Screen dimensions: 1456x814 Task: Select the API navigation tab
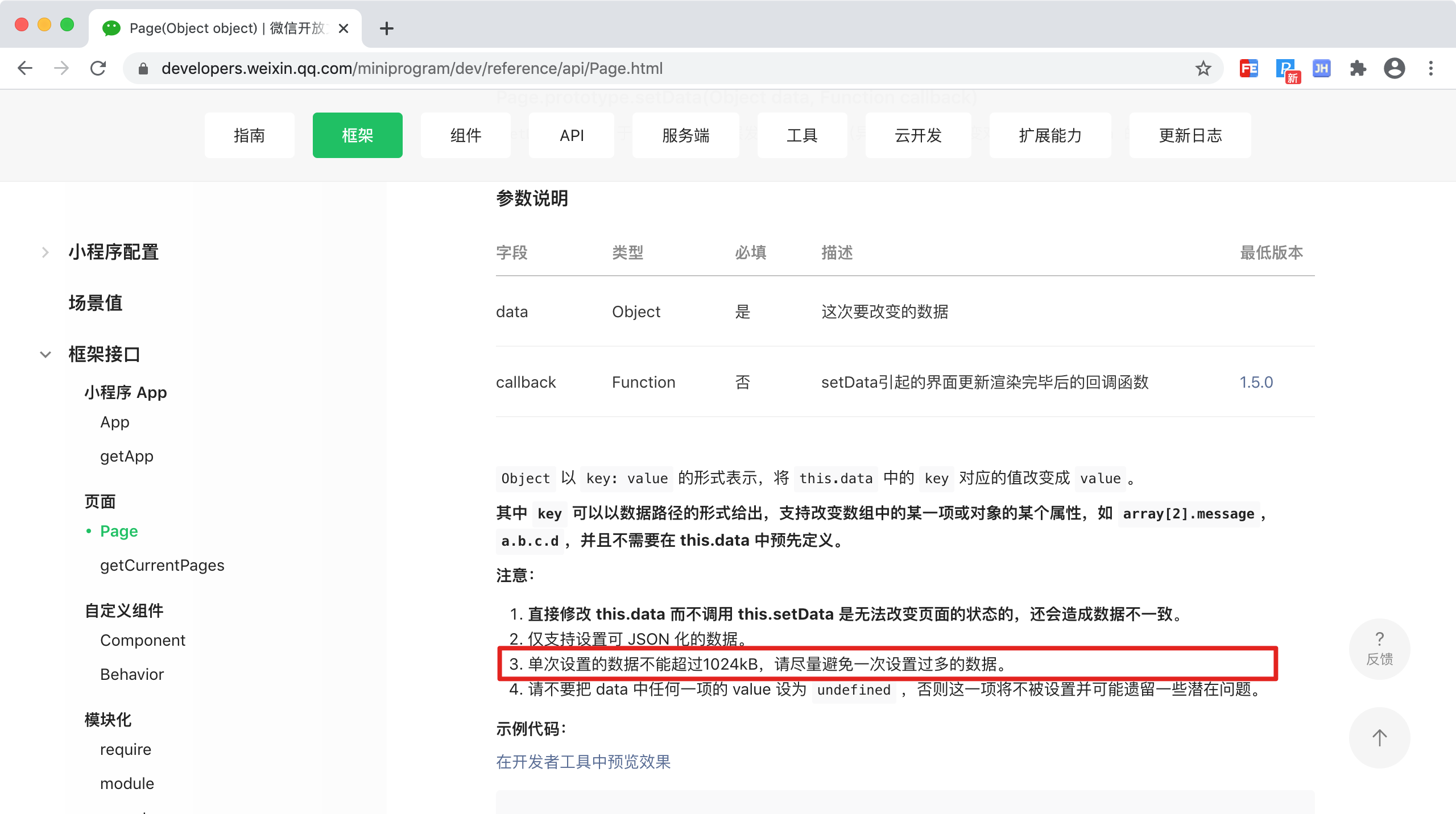tap(571, 135)
